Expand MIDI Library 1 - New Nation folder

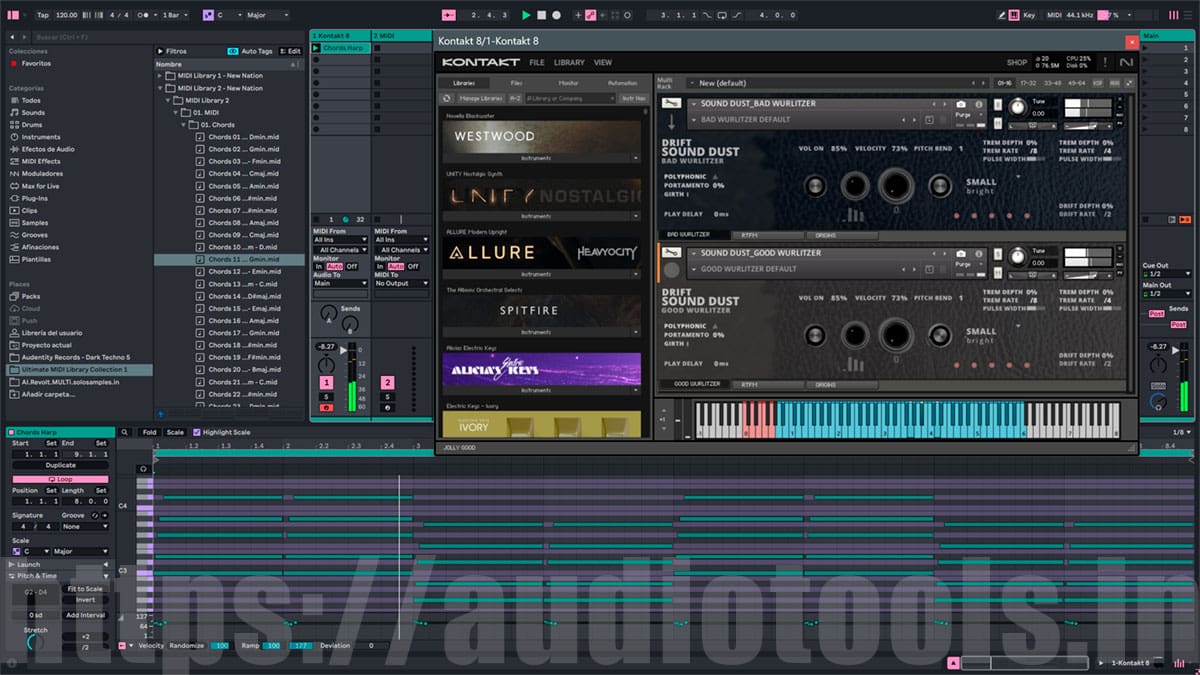tap(159, 76)
